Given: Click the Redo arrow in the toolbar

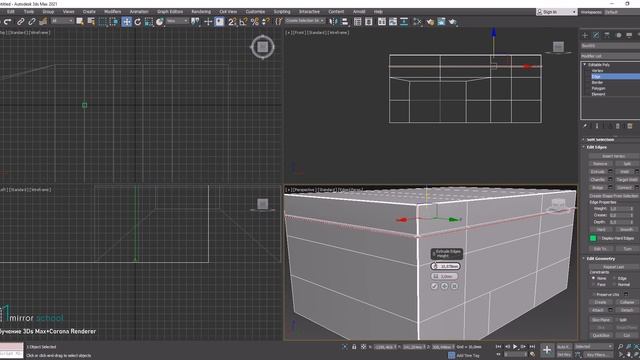Looking at the screenshot, I should 8,22.
